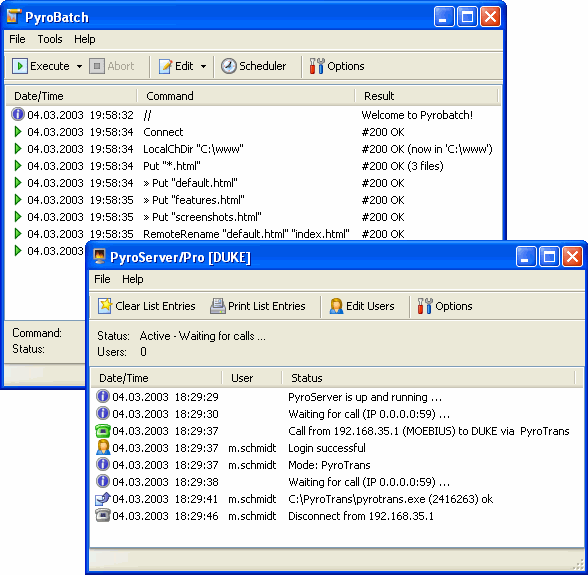This screenshot has height=575, width=588.
Task: Click green arrow on RemoteRename row
Action: pyautogui.click(x=18, y=233)
